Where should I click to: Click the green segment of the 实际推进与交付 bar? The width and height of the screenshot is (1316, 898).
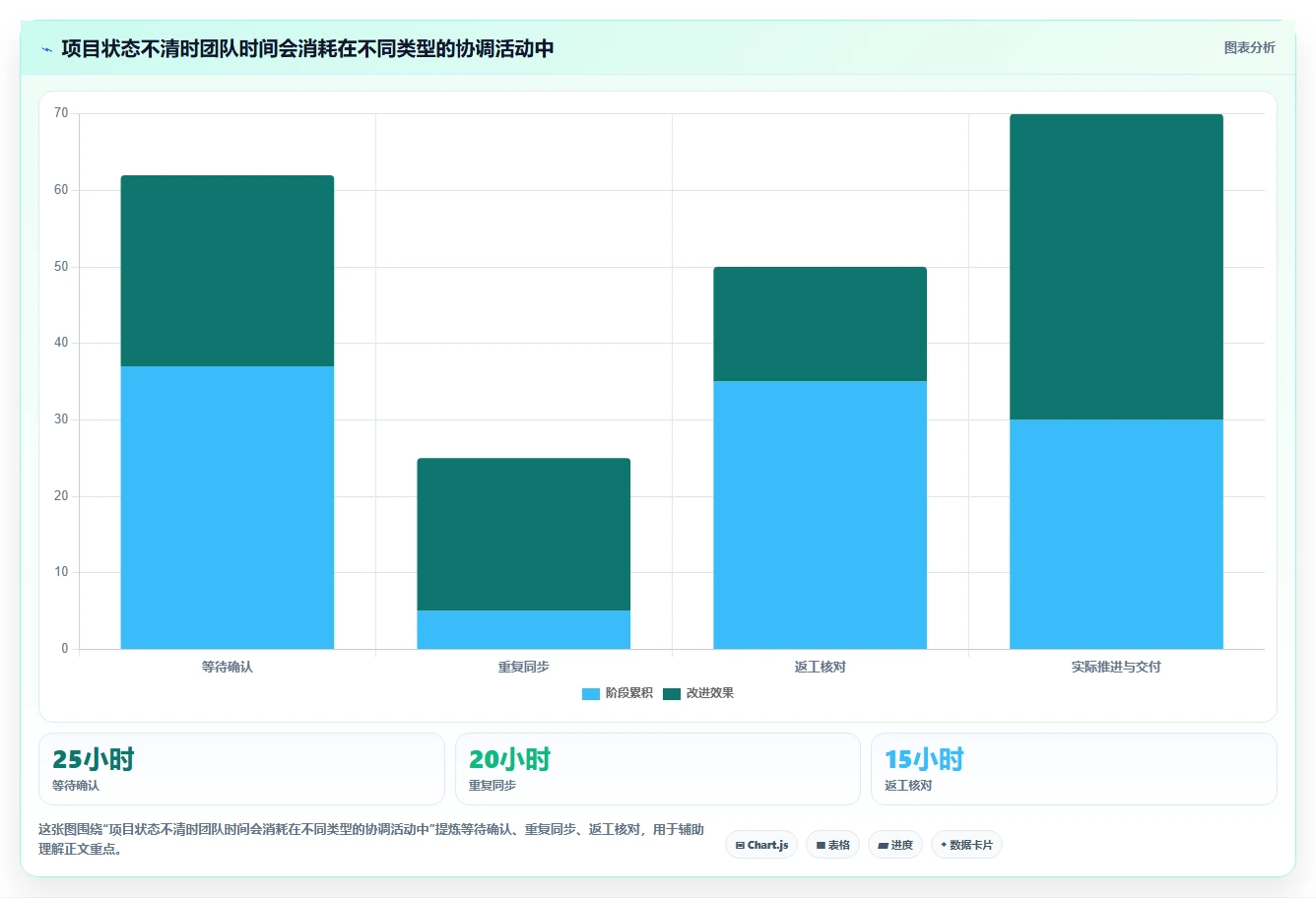point(1117,267)
